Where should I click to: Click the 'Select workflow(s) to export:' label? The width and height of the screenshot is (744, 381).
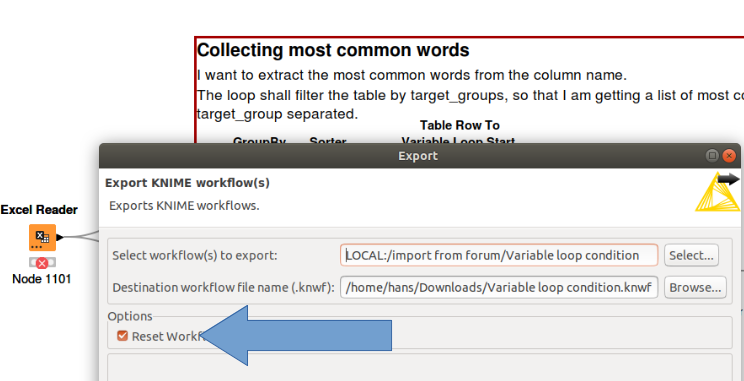pos(195,256)
